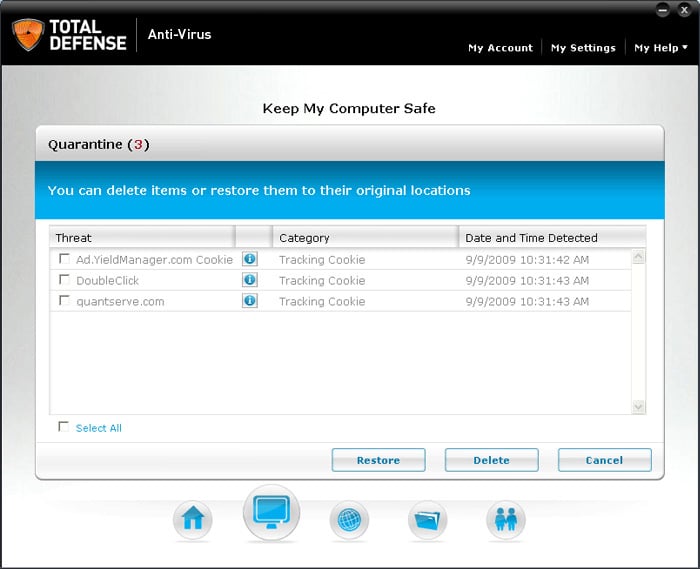Click the Select All link text
Screen dimensions: 700x570
point(99,428)
